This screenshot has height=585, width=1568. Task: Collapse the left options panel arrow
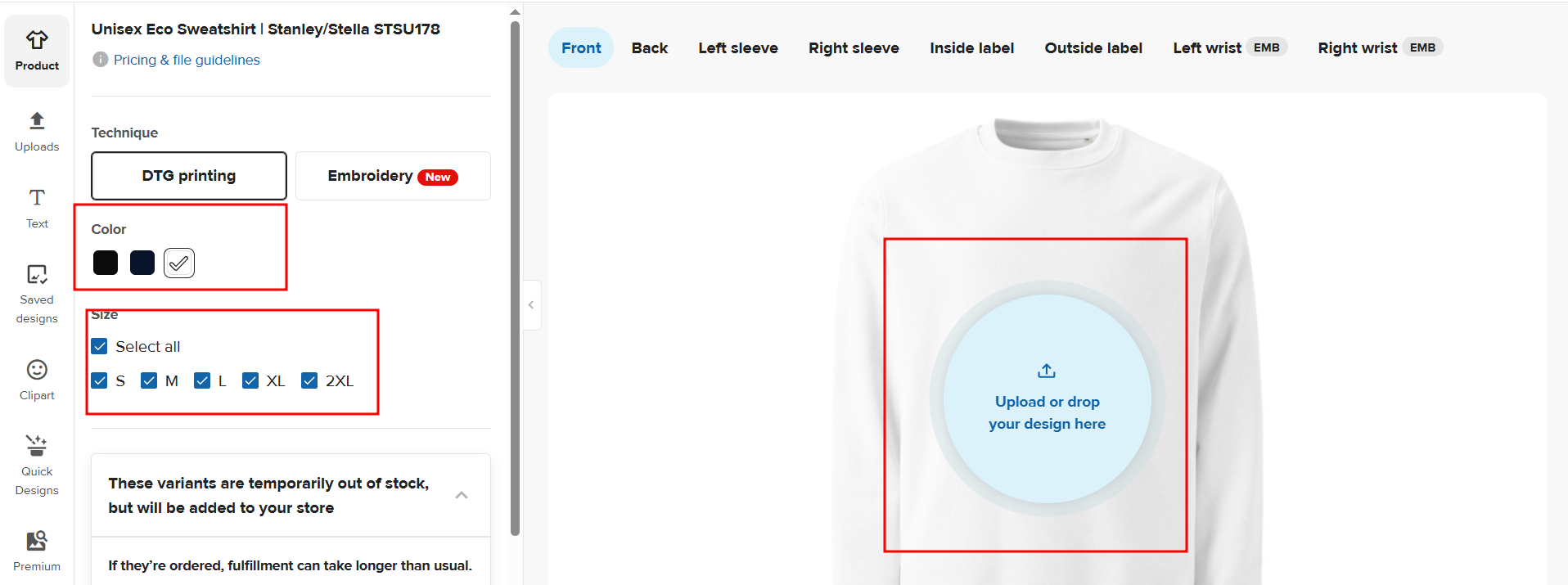tap(531, 305)
